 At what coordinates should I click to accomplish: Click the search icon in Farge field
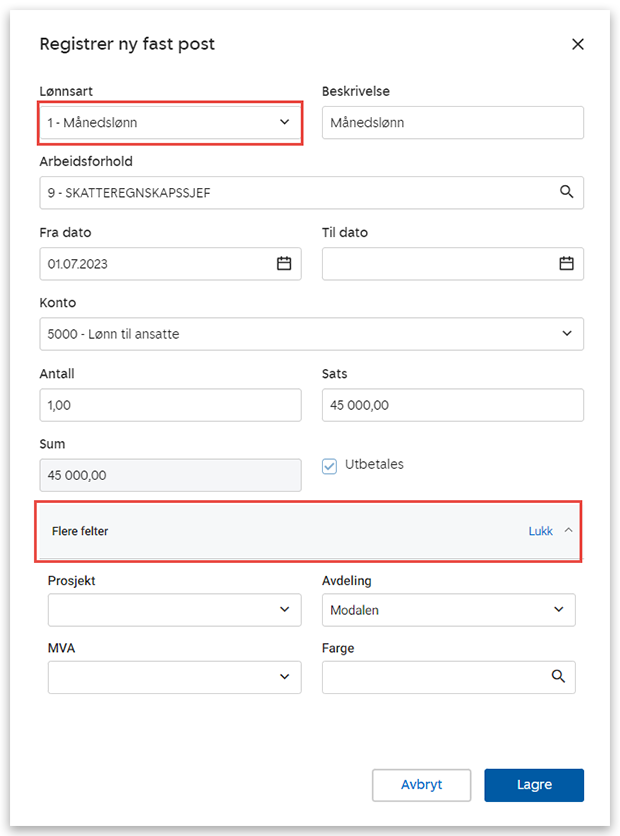pos(559,677)
